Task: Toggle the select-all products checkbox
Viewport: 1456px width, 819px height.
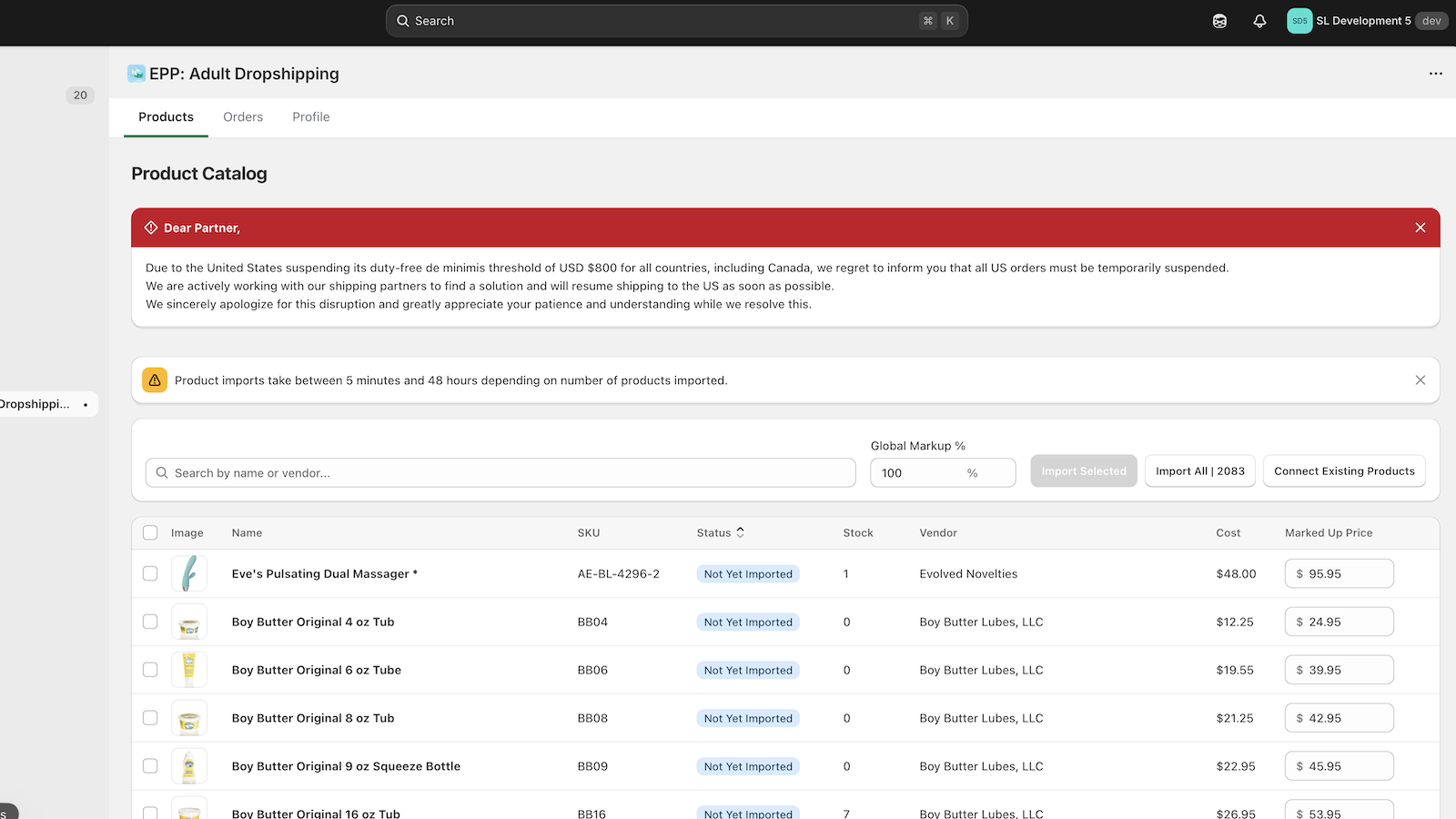Action: [150, 533]
